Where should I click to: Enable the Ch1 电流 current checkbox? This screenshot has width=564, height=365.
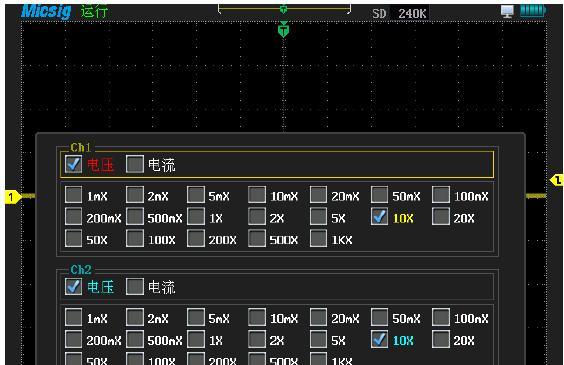tap(135, 164)
